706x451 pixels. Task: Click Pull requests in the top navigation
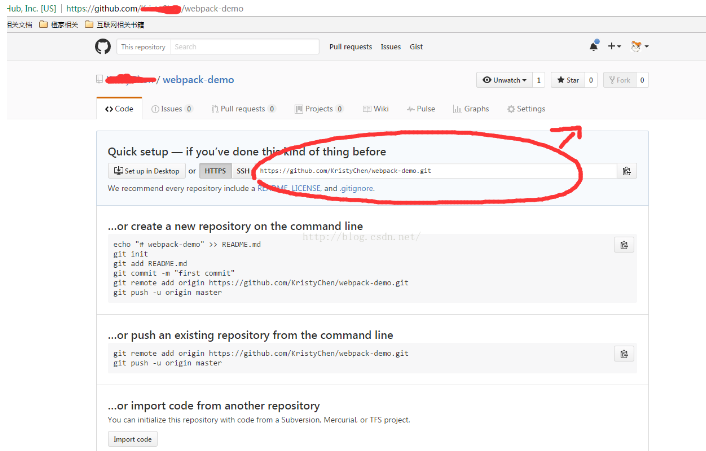[351, 46]
